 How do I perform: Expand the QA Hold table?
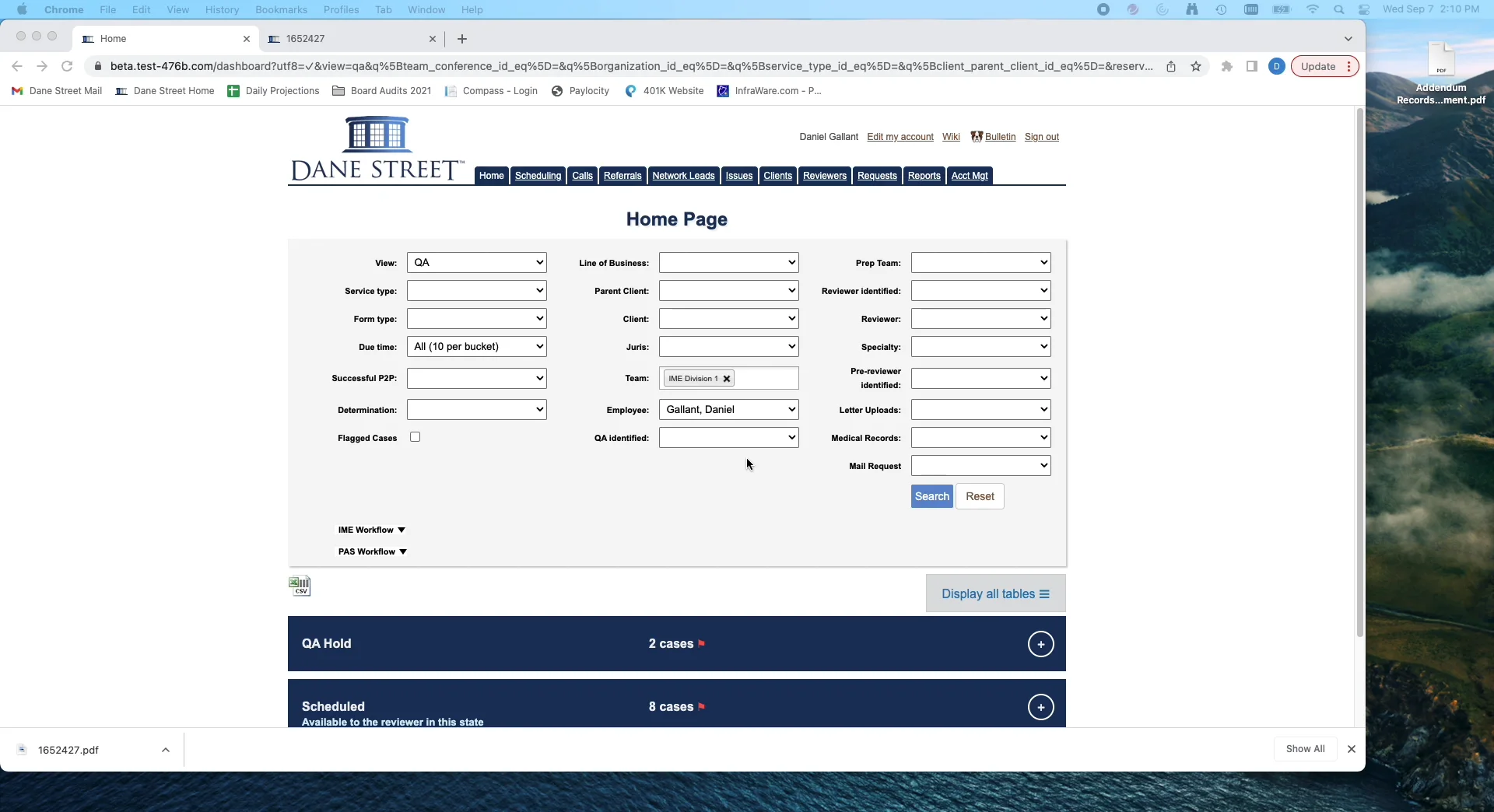click(1040, 644)
